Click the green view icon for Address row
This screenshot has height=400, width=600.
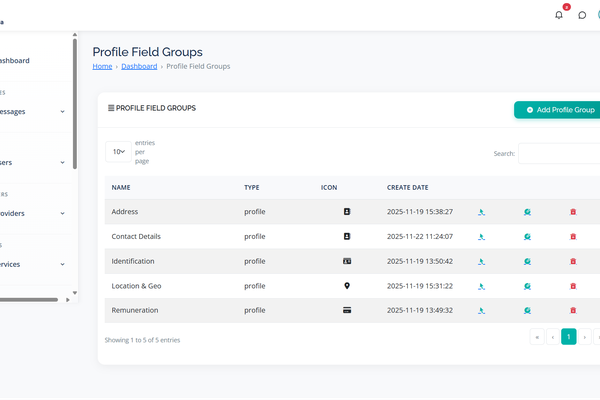pyautogui.click(x=527, y=212)
